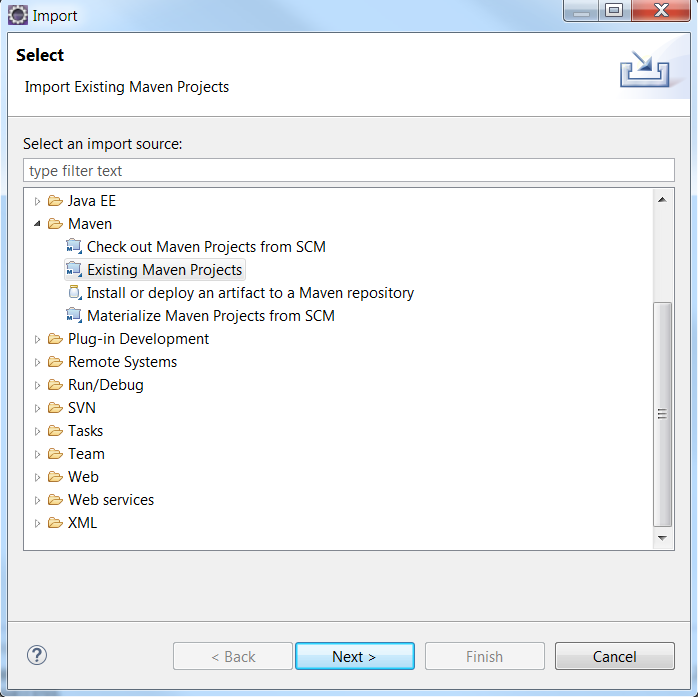Select the Team import source

[x=86, y=454]
